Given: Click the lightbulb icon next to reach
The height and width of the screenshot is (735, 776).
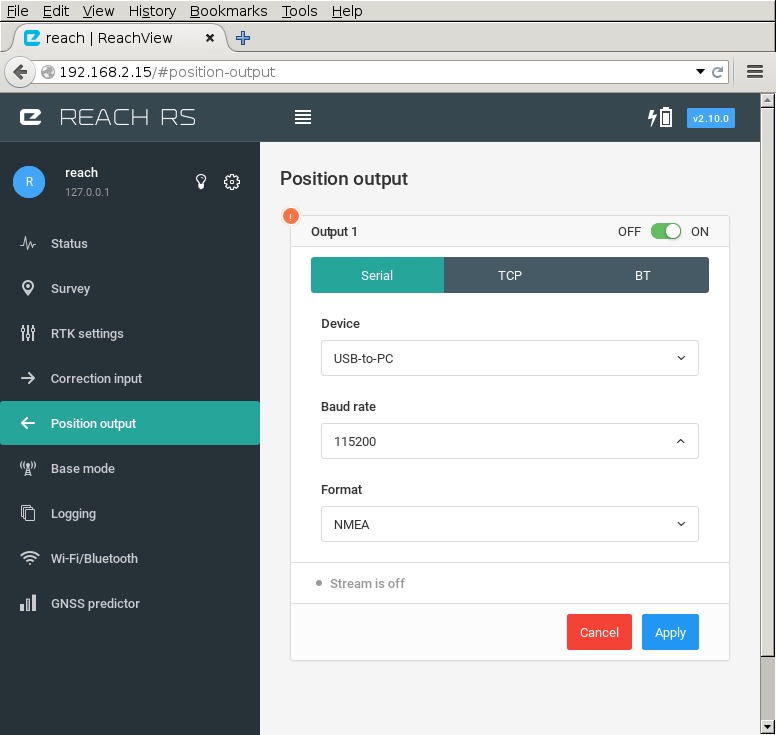Looking at the screenshot, I should pos(201,182).
